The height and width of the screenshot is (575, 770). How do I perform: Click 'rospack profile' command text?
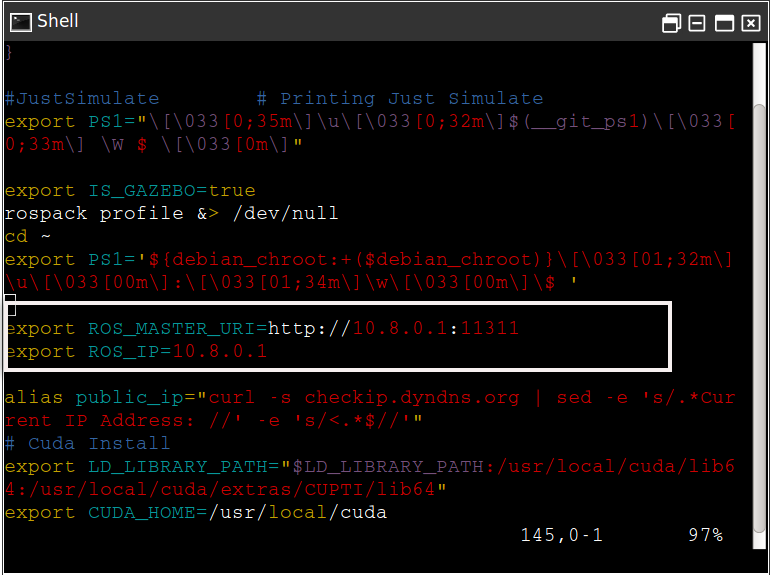point(94,214)
